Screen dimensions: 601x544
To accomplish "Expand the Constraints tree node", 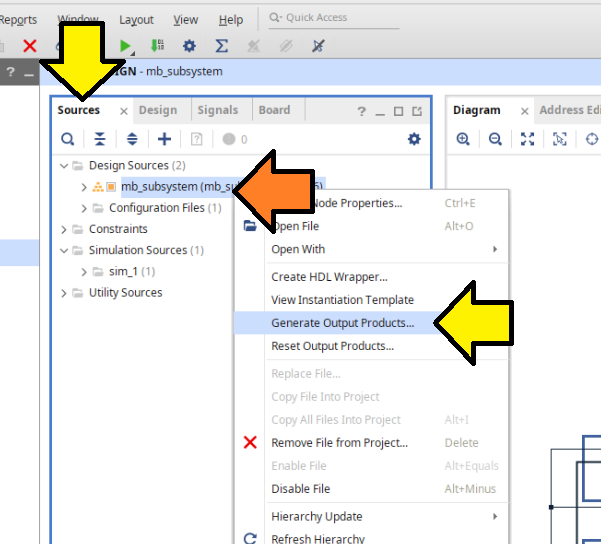I will pos(65,229).
